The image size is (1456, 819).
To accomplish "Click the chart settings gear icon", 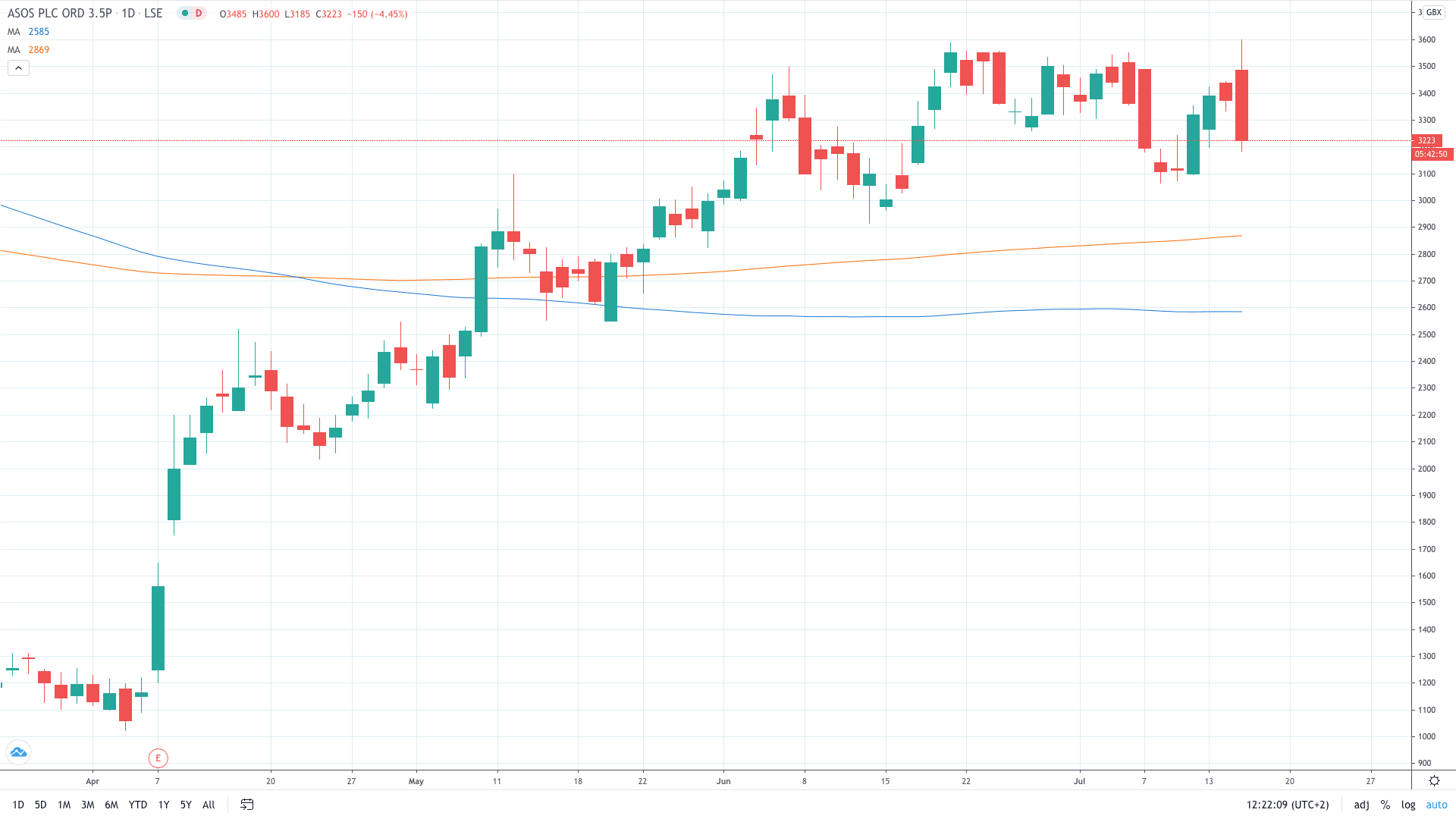I will [1434, 780].
